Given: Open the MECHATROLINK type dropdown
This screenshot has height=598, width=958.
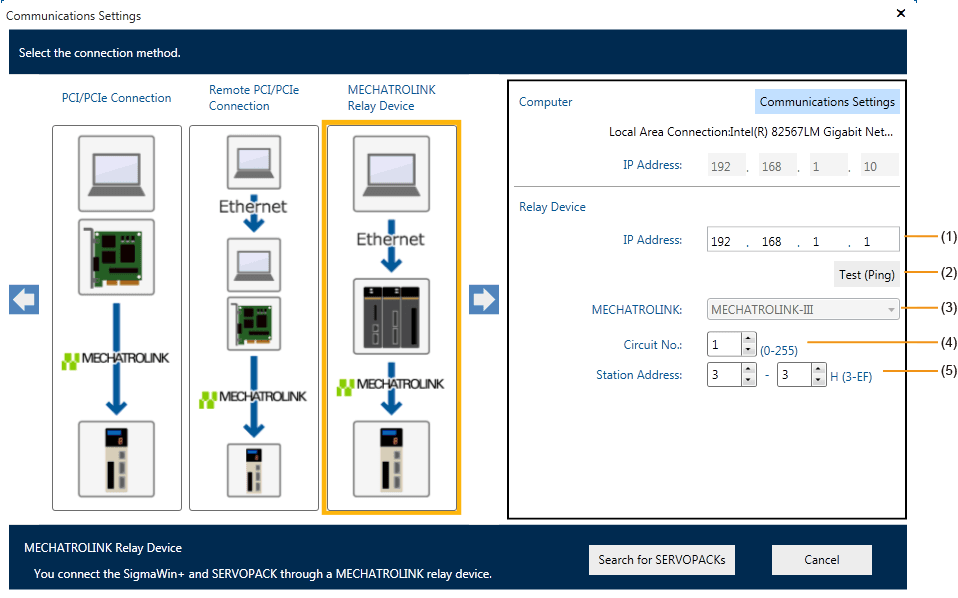Looking at the screenshot, I should tap(803, 310).
